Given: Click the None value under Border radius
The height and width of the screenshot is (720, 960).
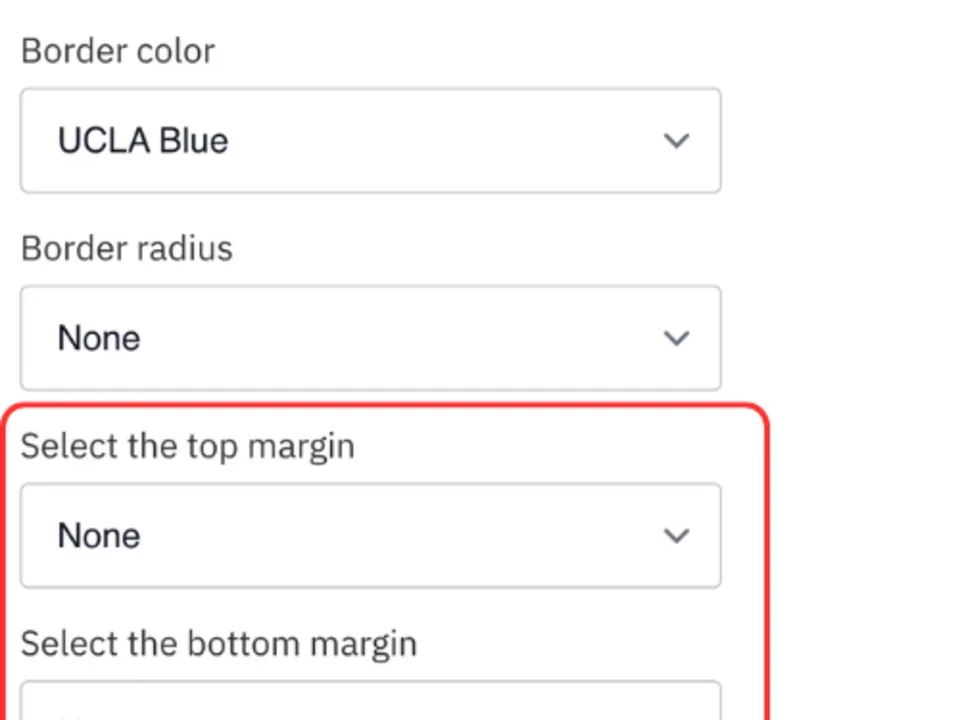Looking at the screenshot, I should (98, 338).
